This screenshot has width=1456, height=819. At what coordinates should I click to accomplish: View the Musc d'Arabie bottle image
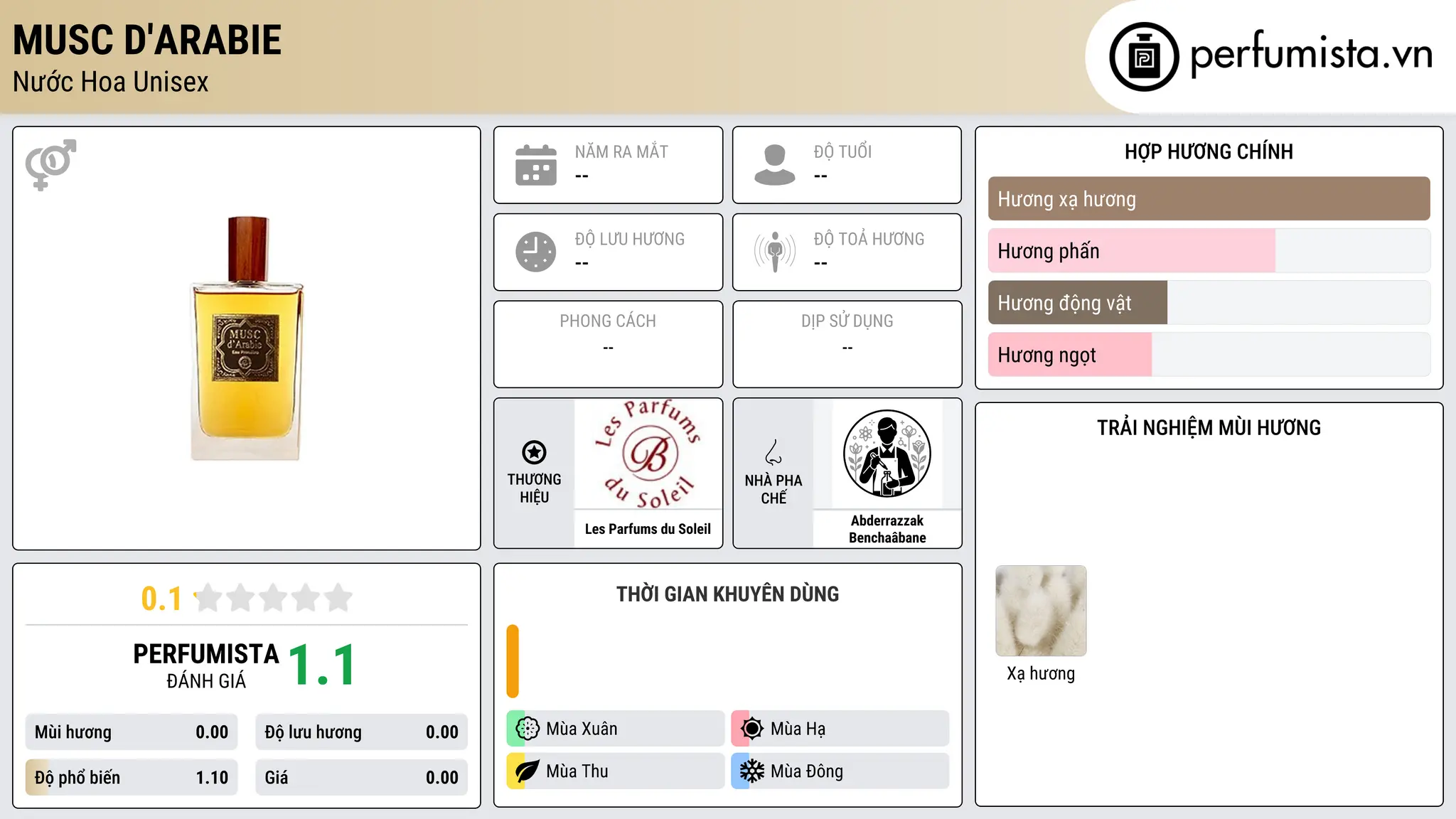click(247, 338)
